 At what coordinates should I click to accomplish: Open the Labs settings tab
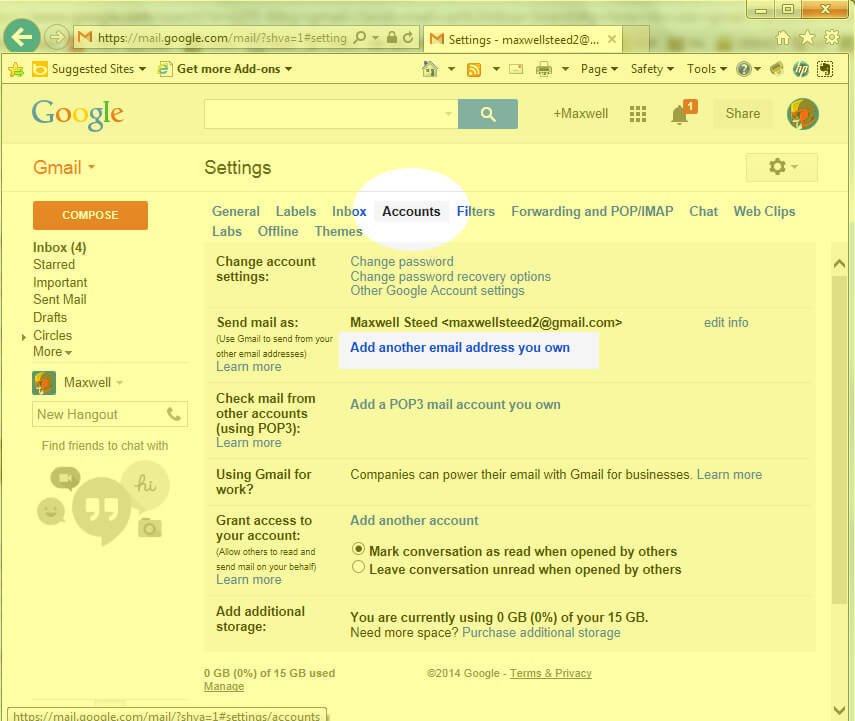(227, 231)
